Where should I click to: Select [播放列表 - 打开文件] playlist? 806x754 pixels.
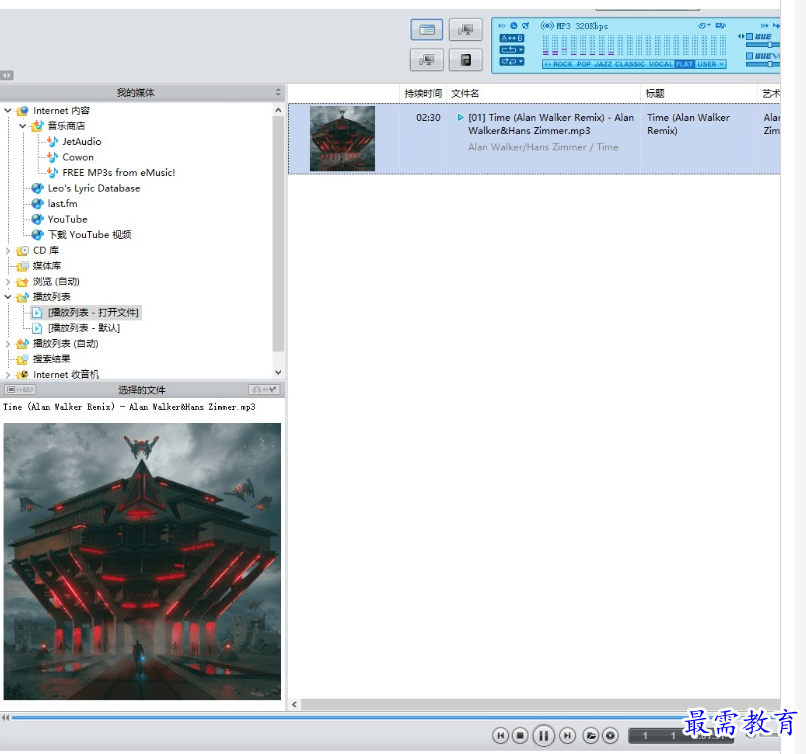click(93, 312)
